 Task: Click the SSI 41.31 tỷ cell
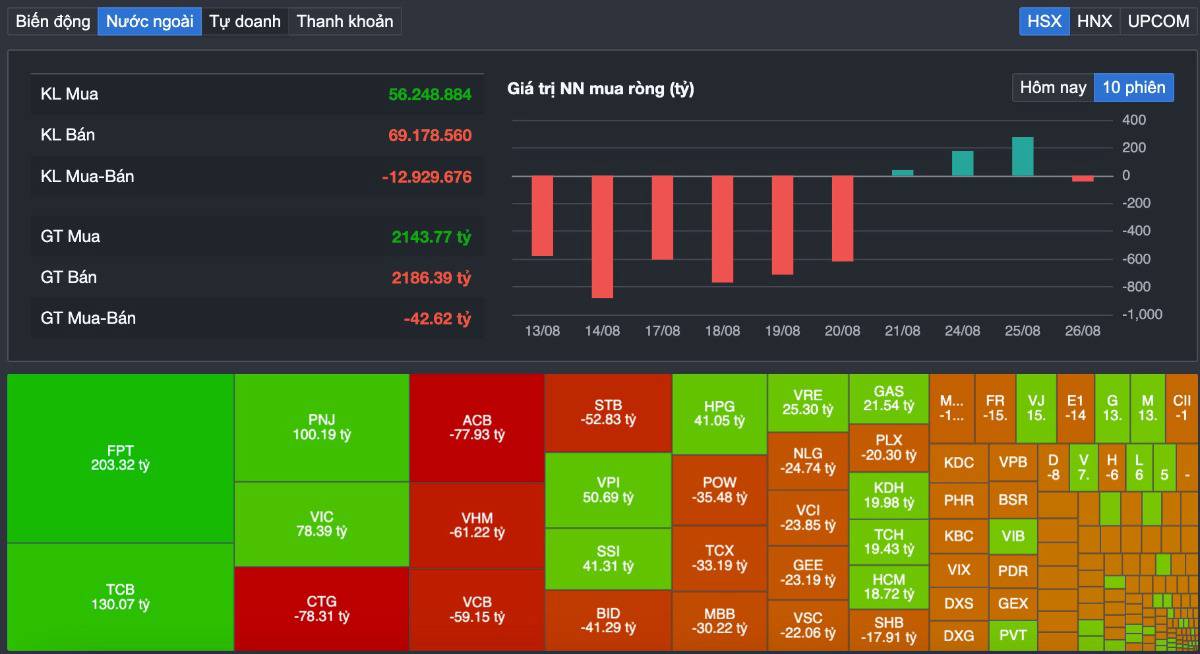(608, 559)
